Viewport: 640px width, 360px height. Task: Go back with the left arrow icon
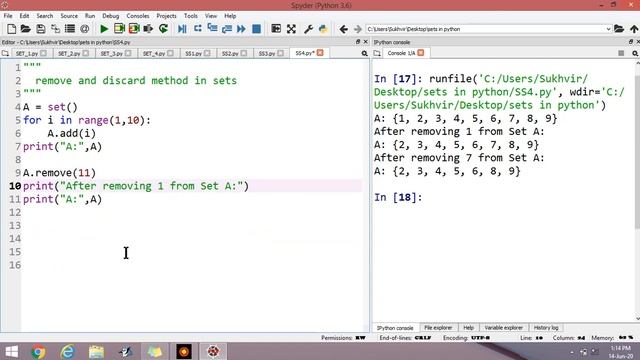pos(343,29)
